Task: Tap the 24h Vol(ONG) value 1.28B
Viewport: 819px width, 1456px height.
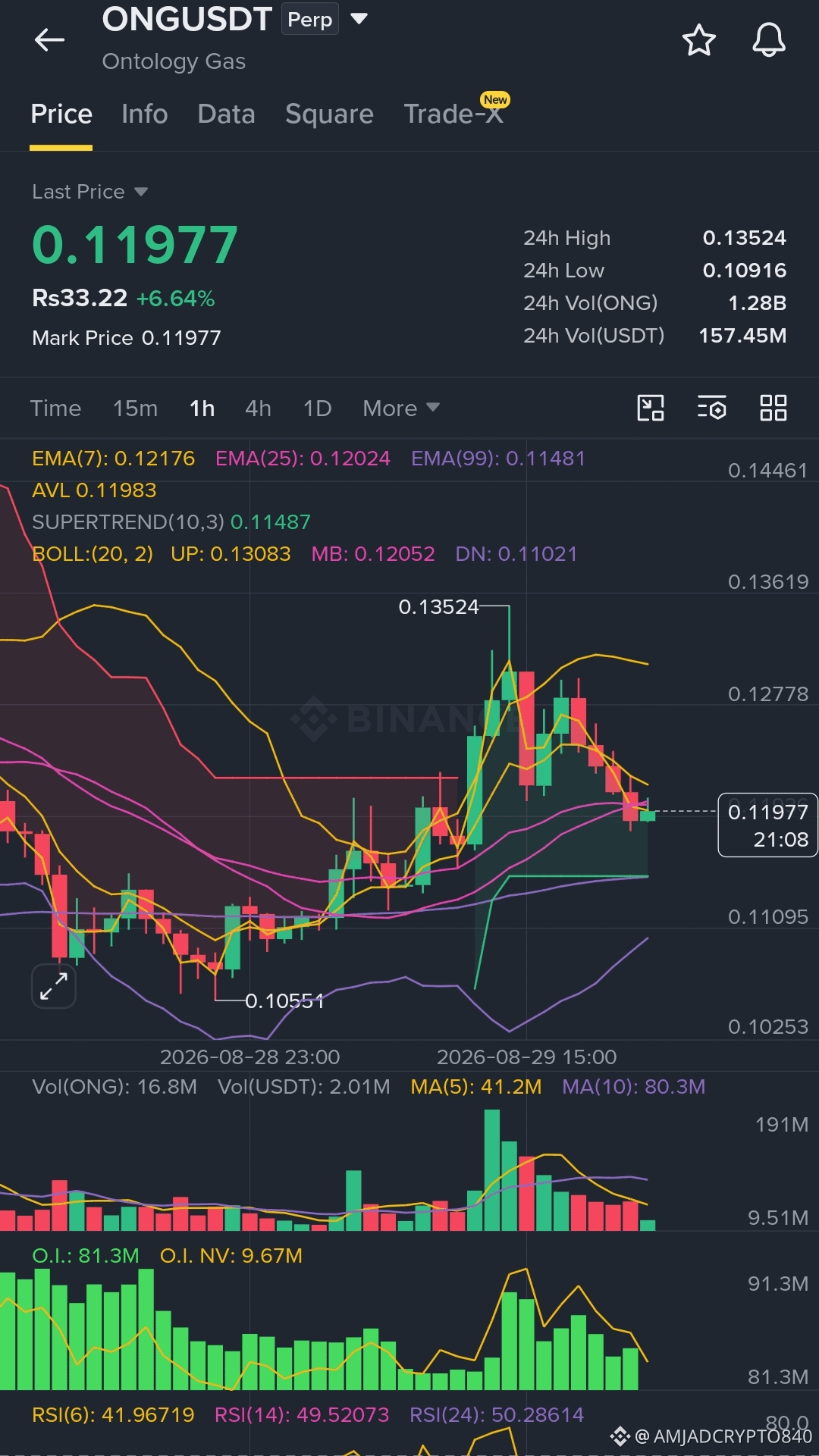Action: coord(757,303)
